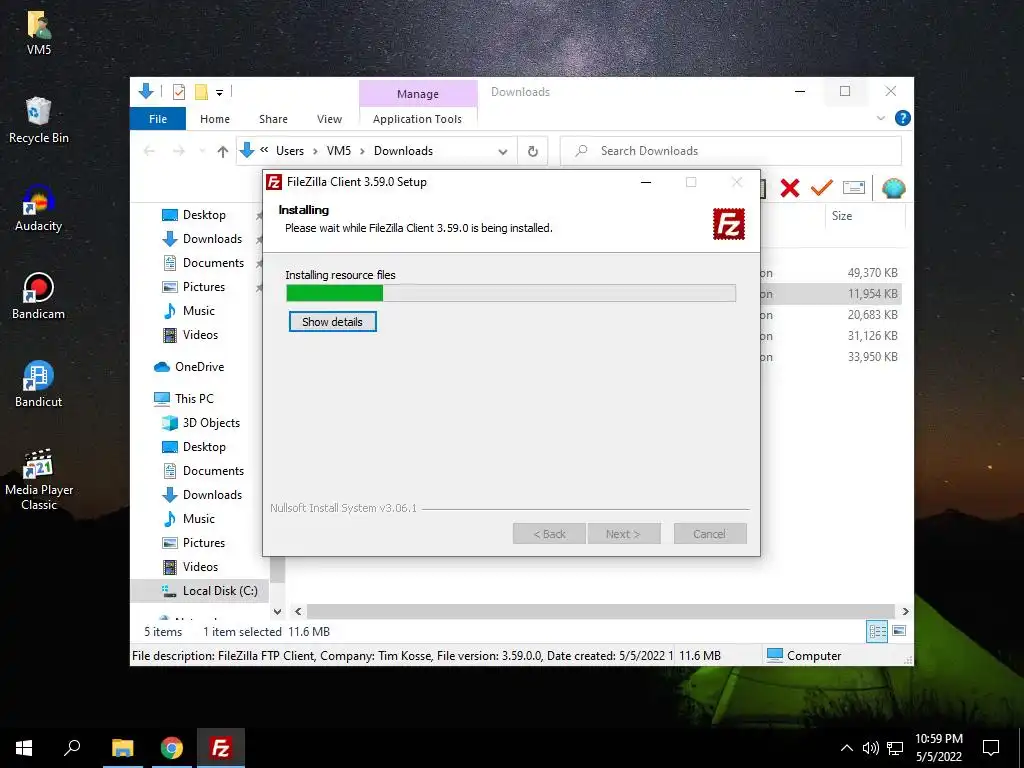Open the View ribbon tab
This screenshot has width=1024, height=768.
coord(329,119)
